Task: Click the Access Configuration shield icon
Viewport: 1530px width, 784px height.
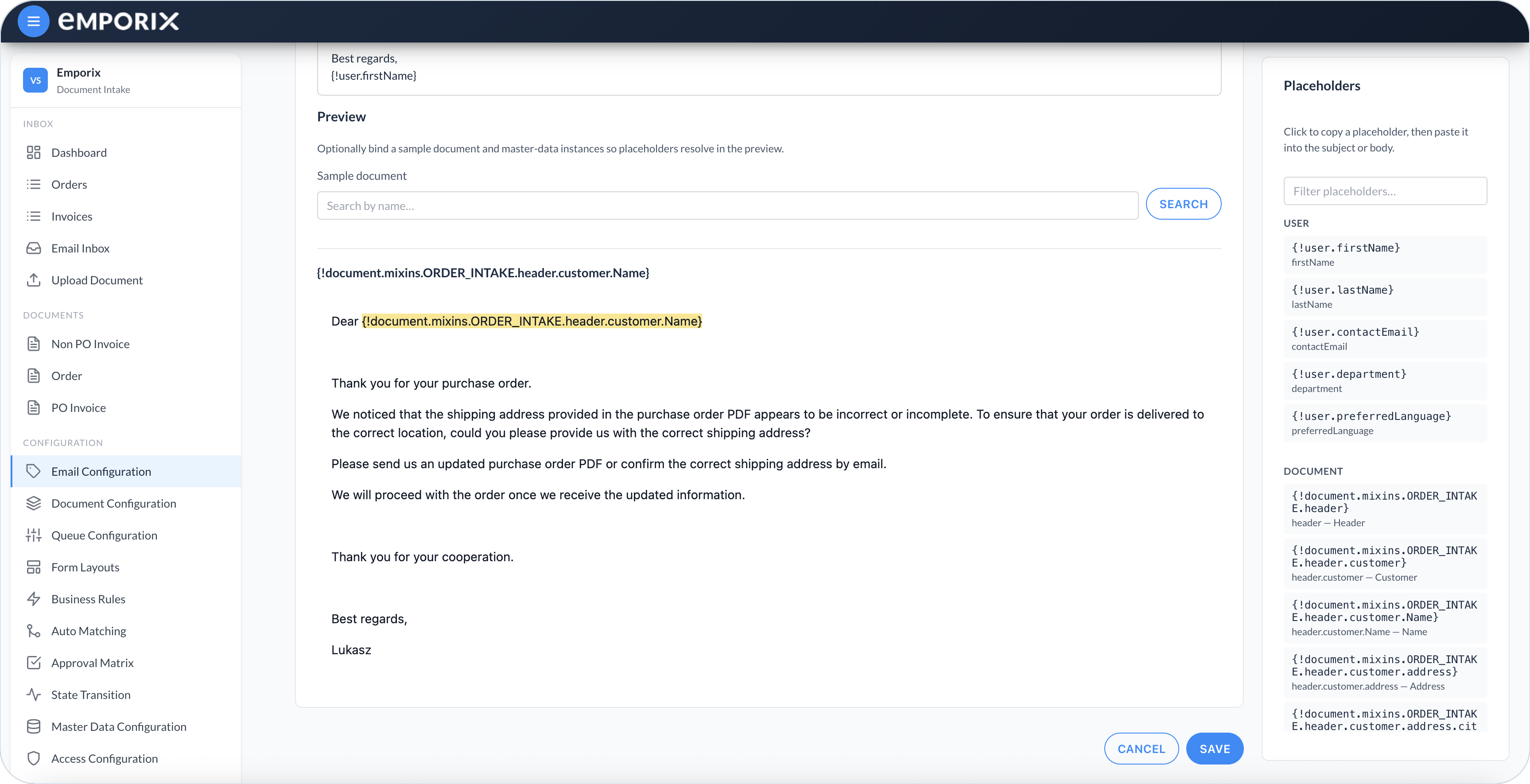Action: coord(33,758)
